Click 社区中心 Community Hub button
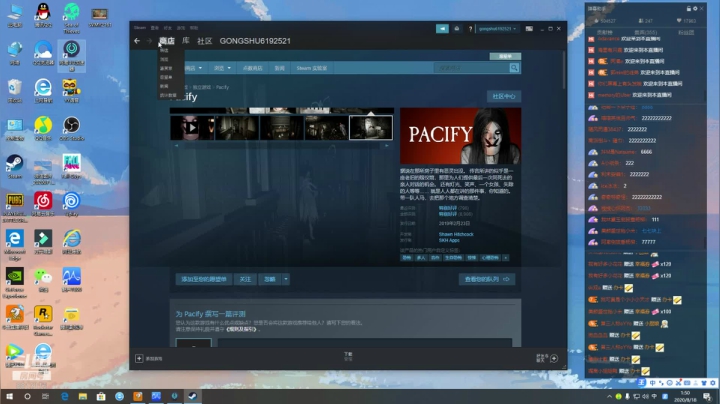The image size is (720, 404). (x=504, y=96)
